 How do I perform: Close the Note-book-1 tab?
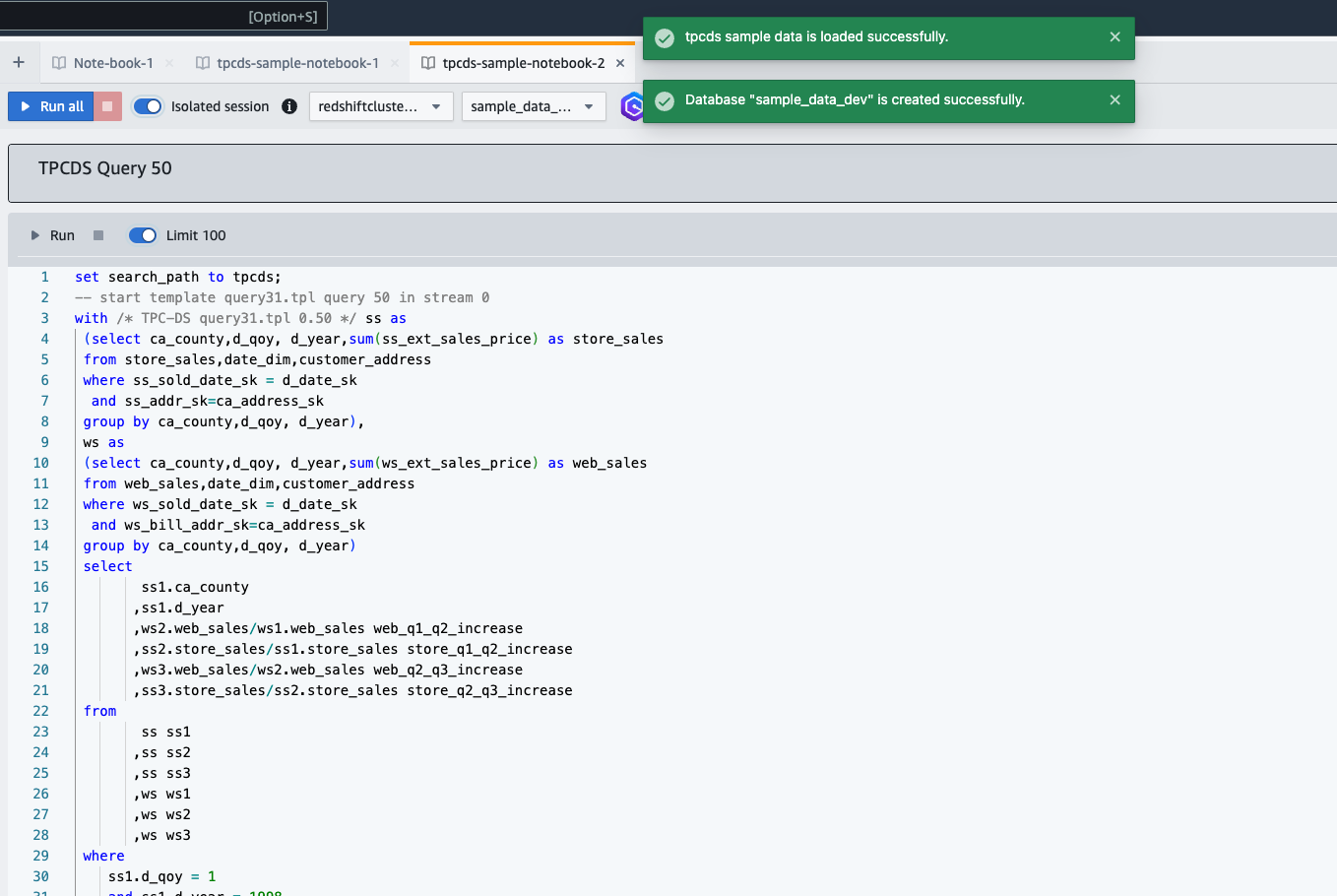pyautogui.click(x=169, y=63)
